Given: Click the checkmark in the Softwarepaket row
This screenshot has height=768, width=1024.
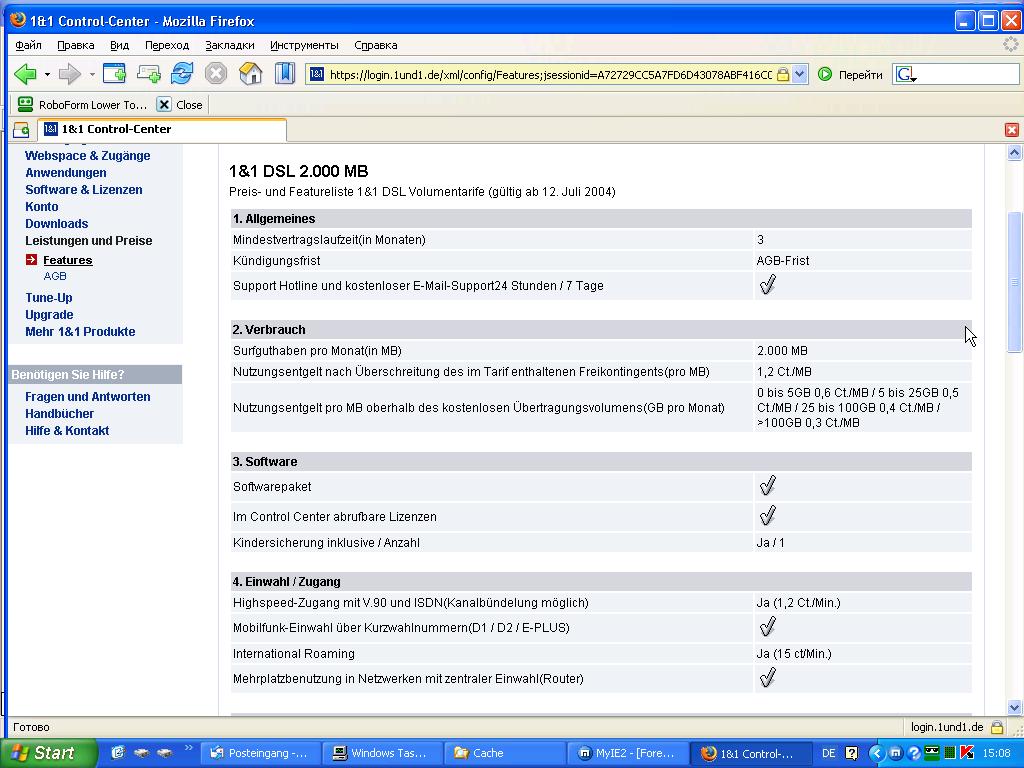Looking at the screenshot, I should click(767, 485).
